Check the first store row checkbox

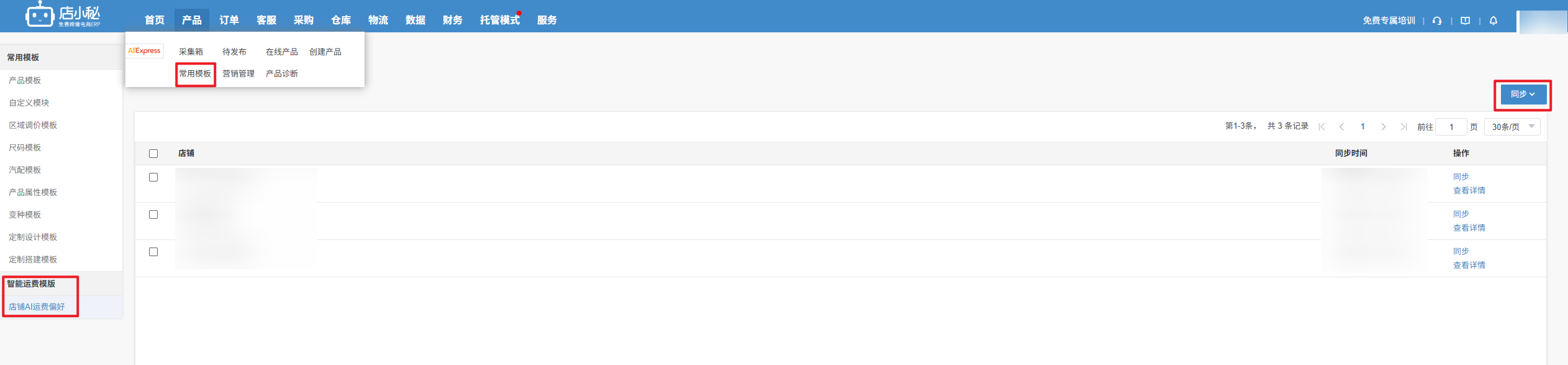[x=153, y=177]
